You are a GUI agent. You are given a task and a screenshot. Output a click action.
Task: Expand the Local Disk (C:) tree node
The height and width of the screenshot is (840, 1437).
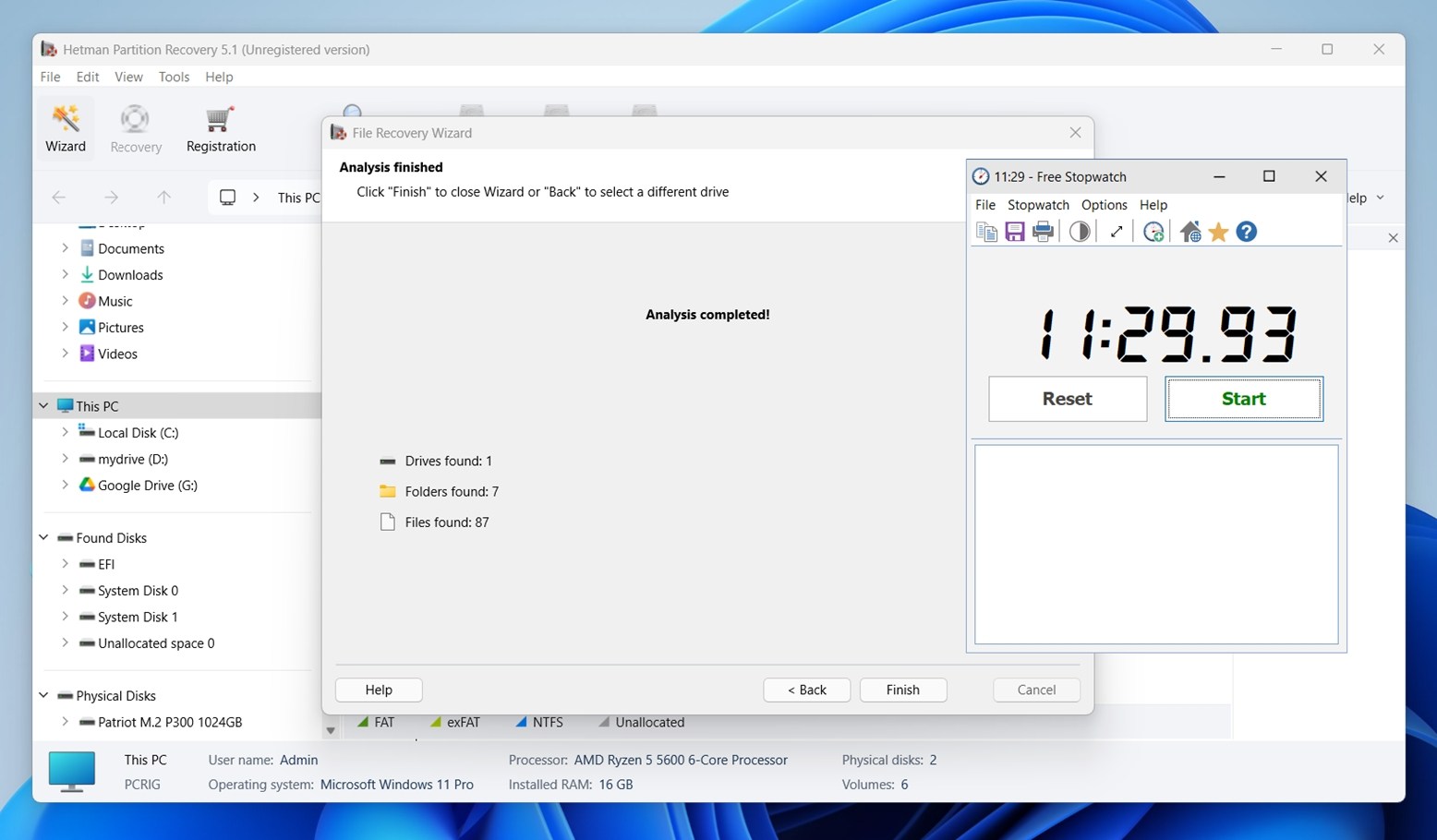coord(65,432)
